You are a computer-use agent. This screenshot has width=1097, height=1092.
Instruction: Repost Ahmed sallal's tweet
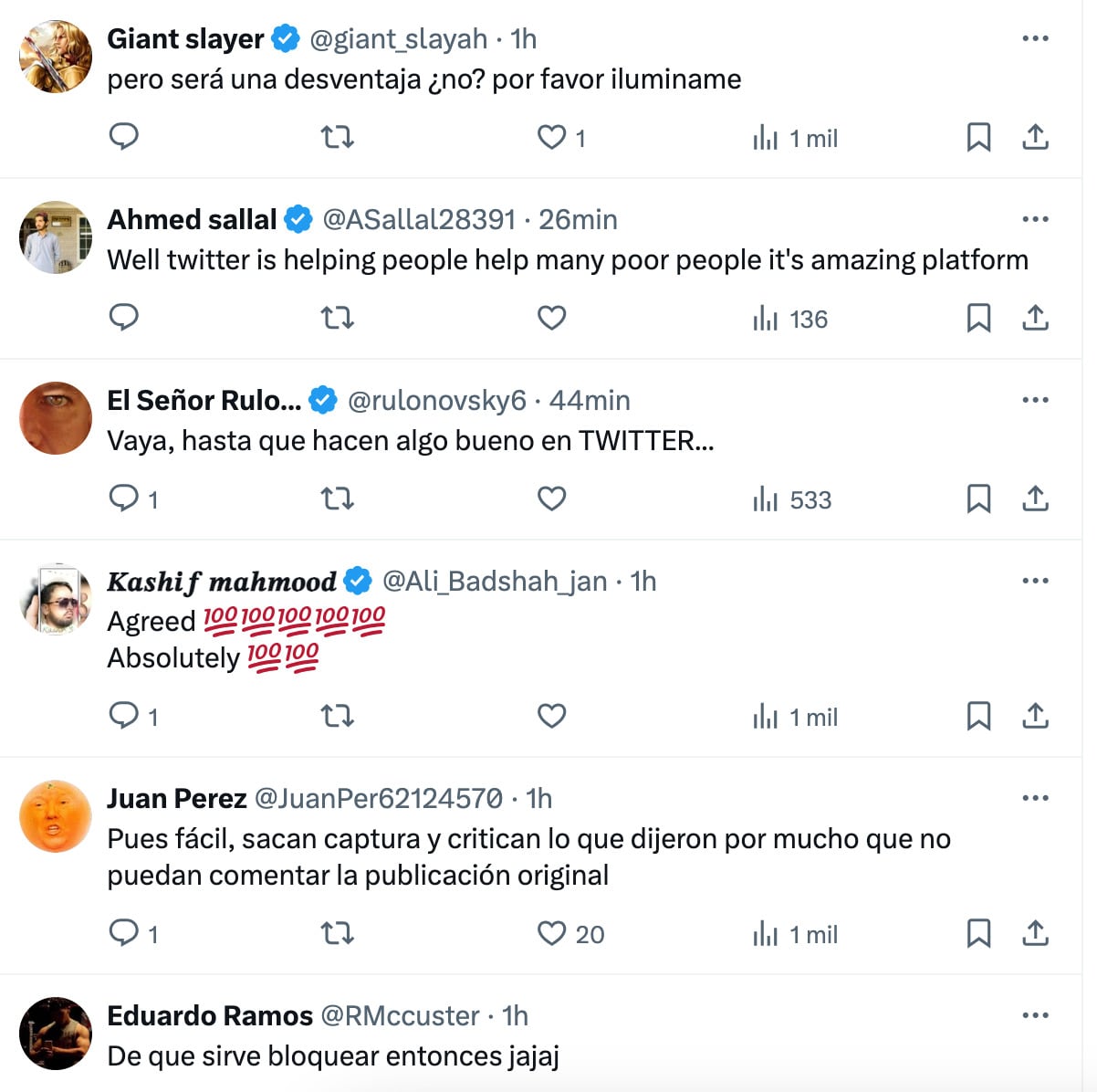[x=337, y=318]
